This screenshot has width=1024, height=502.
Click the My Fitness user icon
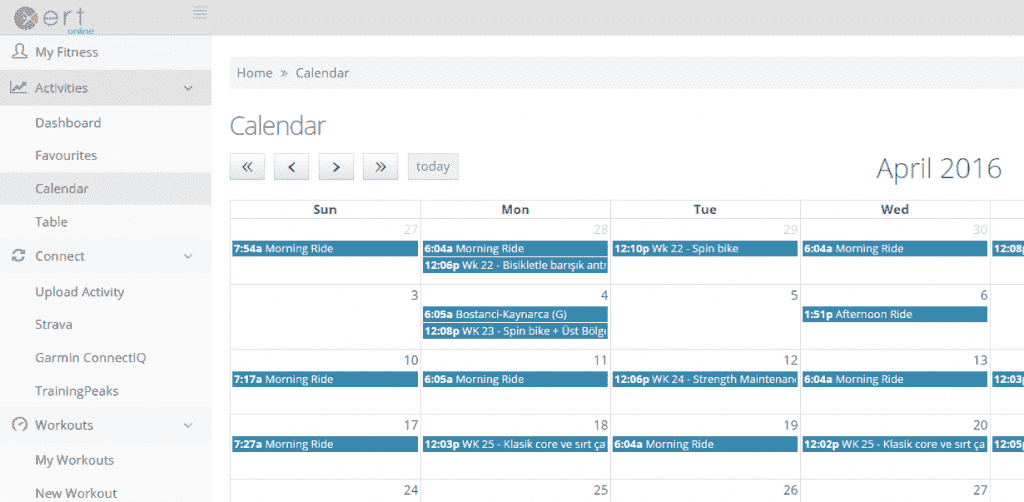click(19, 51)
